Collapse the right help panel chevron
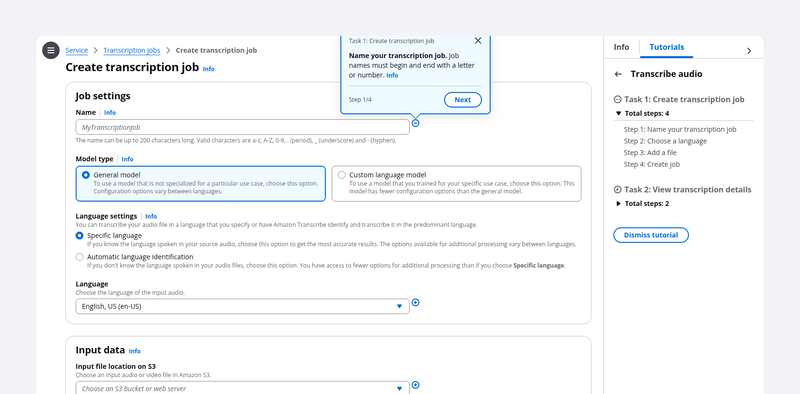 point(749,51)
